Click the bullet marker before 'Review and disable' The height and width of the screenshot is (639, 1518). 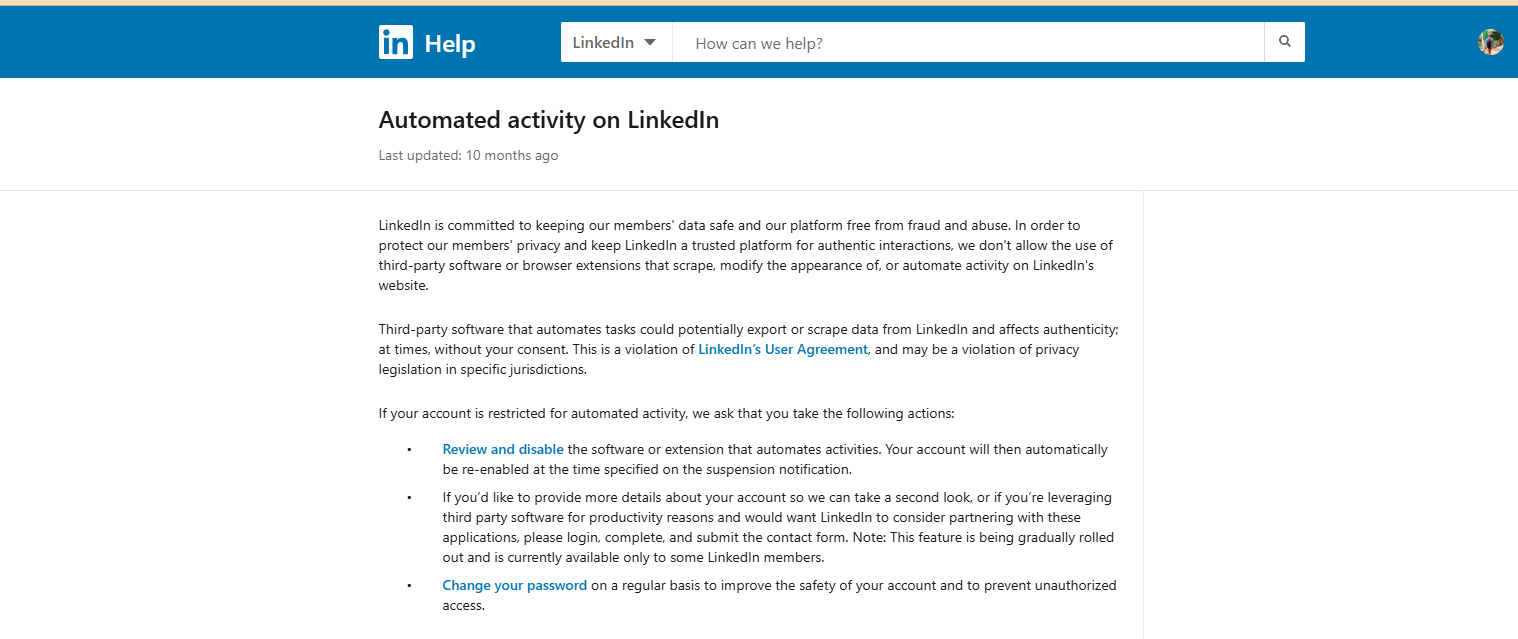409,450
